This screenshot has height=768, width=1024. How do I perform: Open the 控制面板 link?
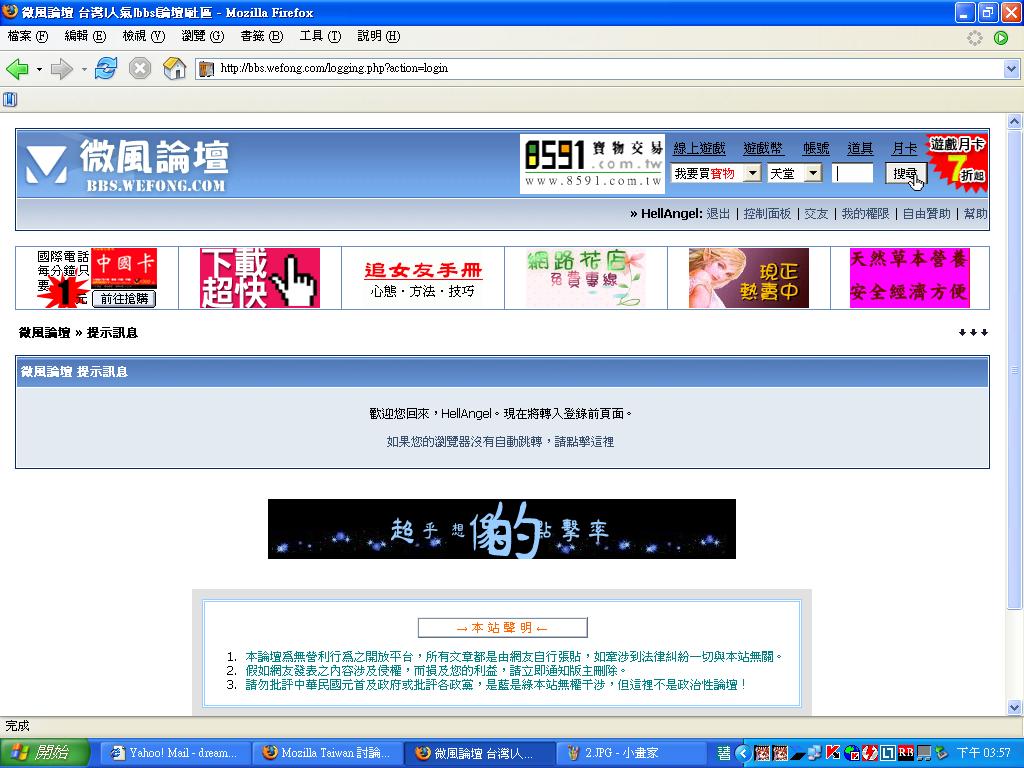(767, 214)
